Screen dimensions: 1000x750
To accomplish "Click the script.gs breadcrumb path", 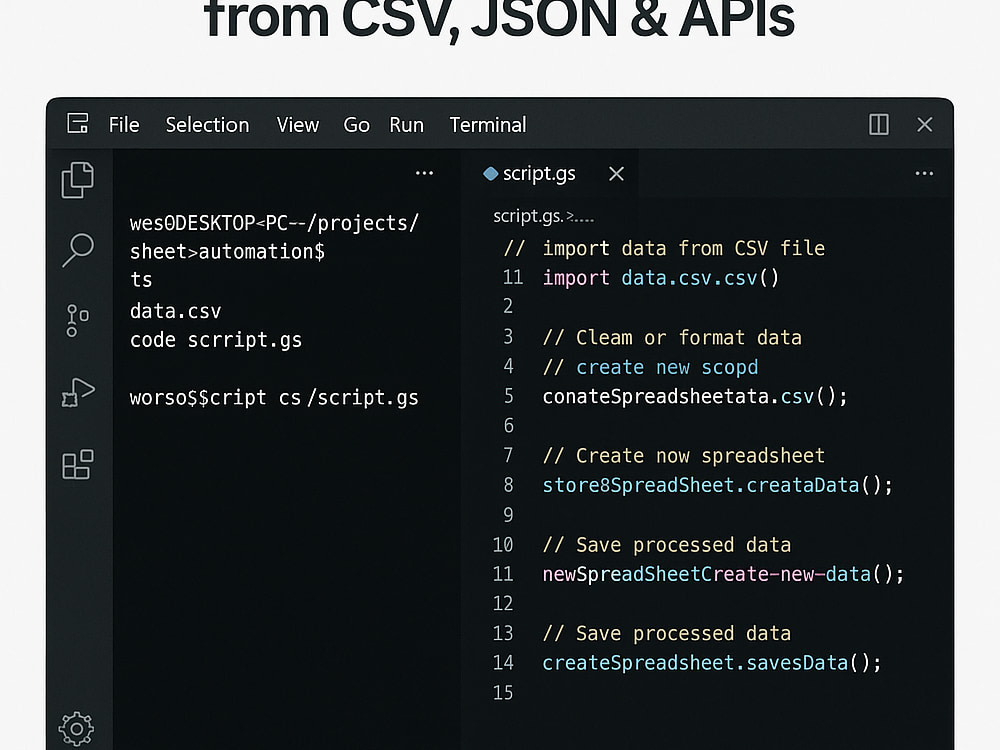I will pyautogui.click(x=543, y=217).
